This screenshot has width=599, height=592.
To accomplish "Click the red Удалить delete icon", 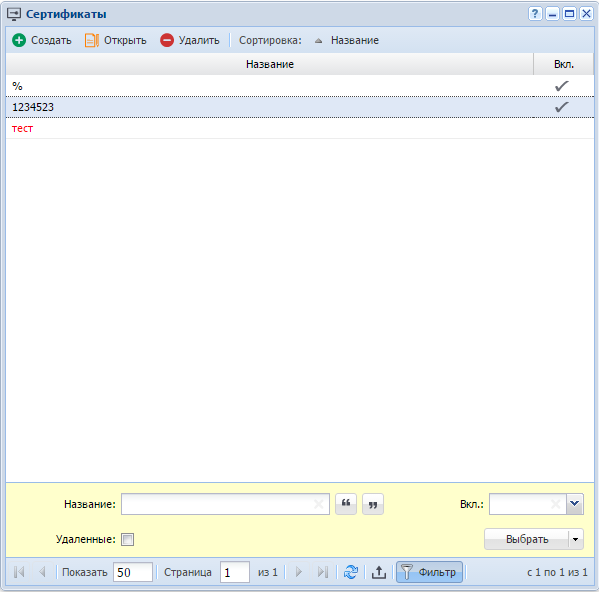I will tap(167, 40).
